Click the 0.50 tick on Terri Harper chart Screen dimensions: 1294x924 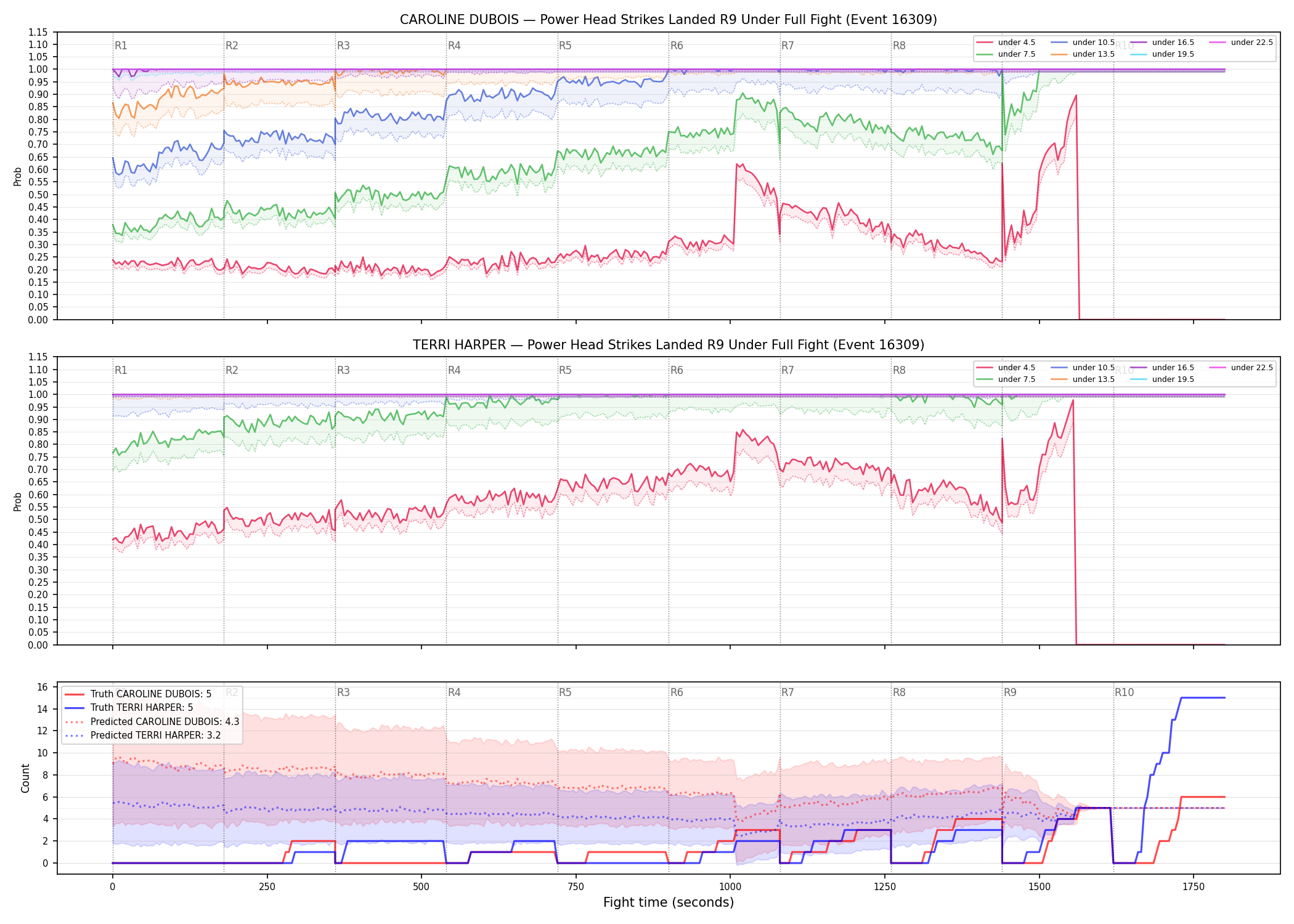[38, 520]
